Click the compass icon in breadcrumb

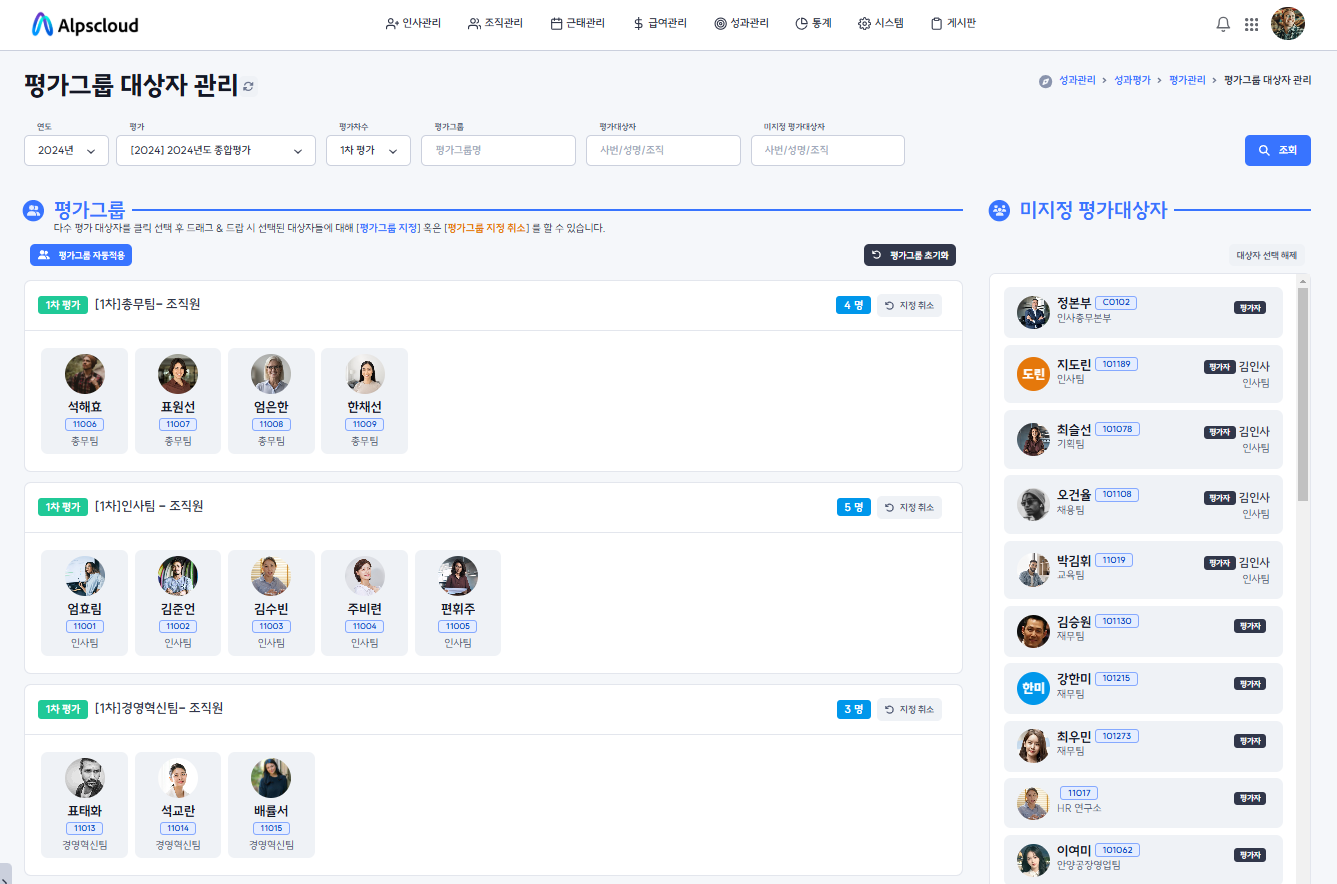[1045, 80]
